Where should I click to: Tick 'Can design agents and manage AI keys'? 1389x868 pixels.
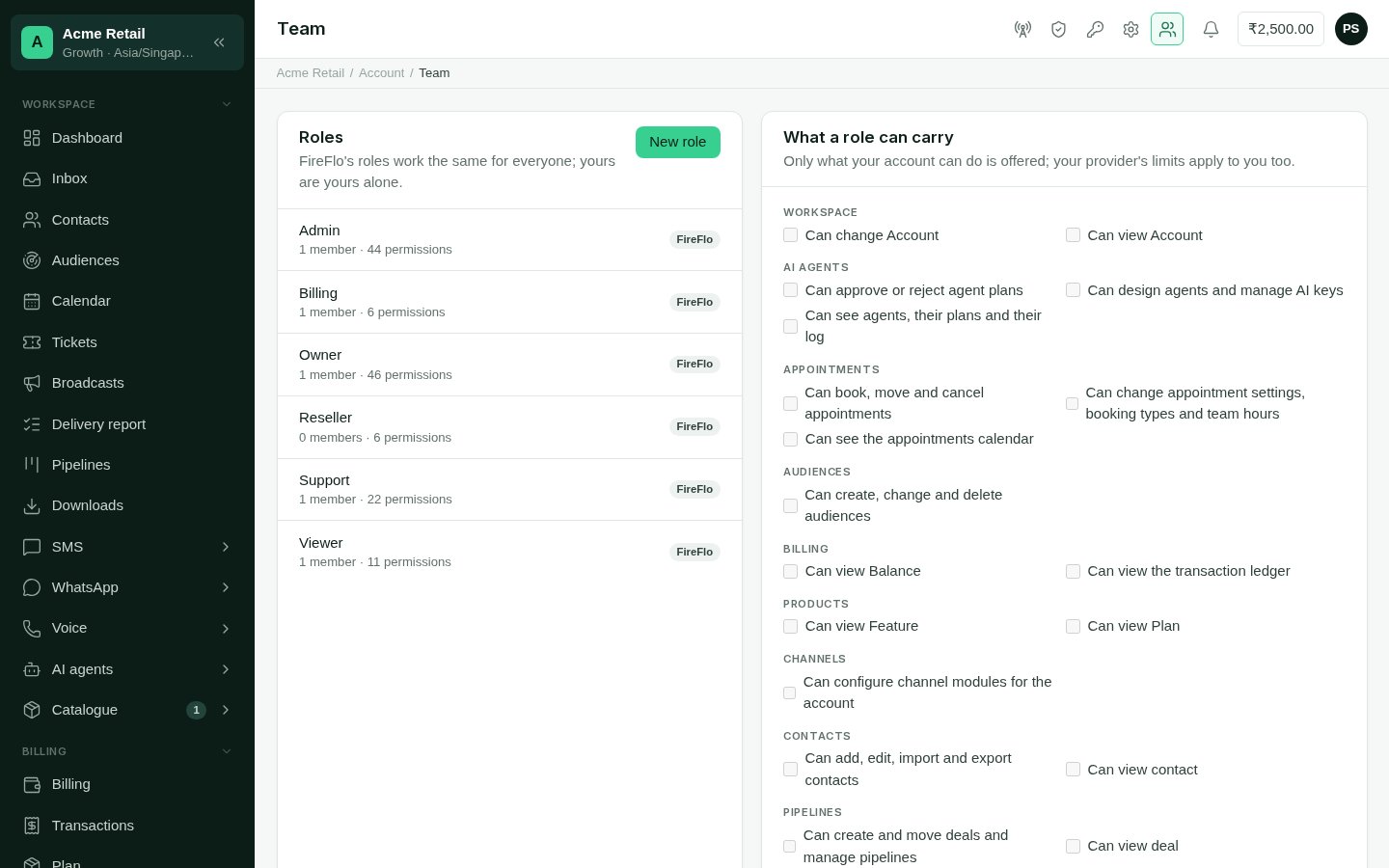tap(1073, 290)
